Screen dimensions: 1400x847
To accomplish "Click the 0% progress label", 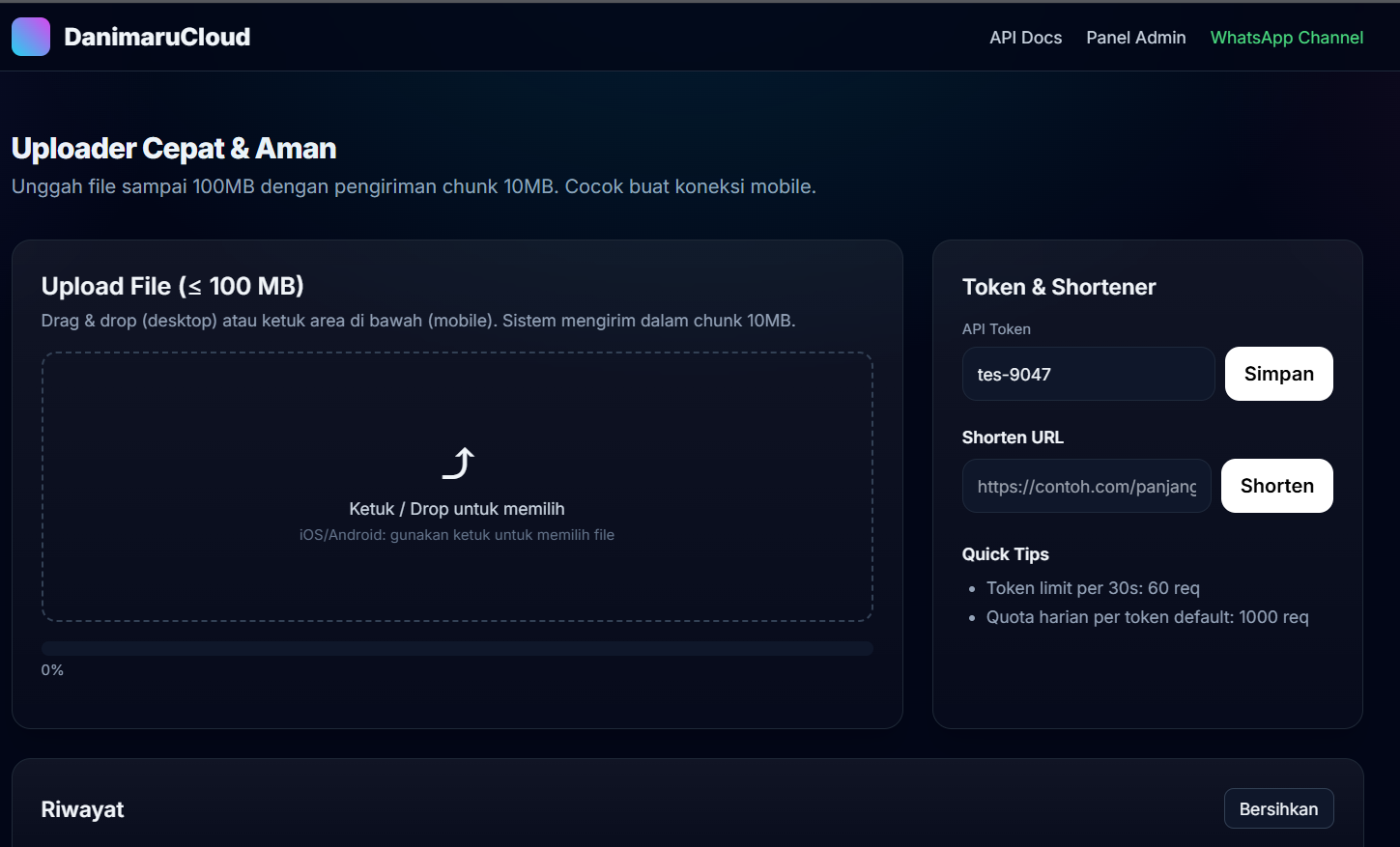I will click(52, 670).
